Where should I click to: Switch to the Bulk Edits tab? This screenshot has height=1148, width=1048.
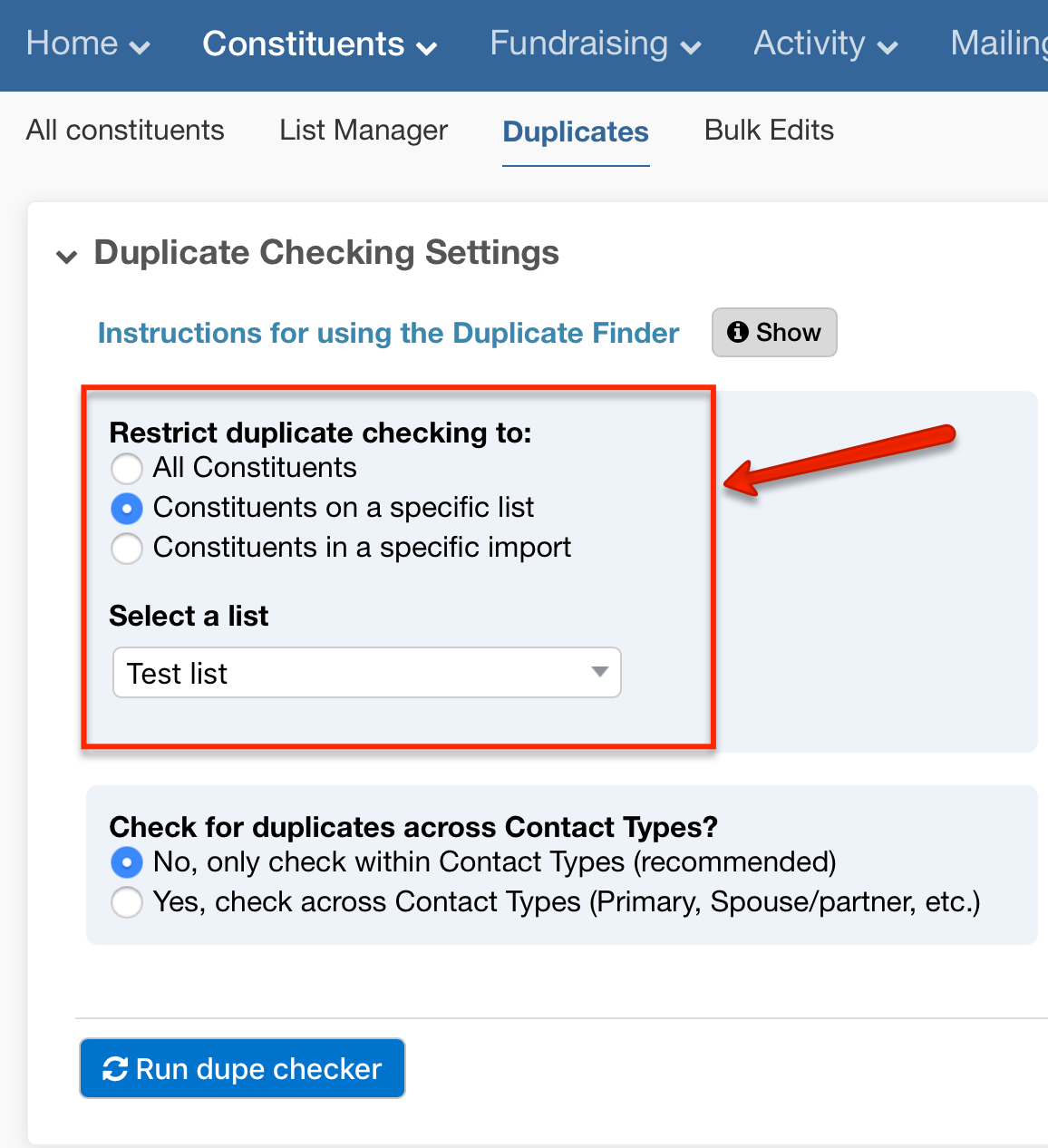click(769, 131)
